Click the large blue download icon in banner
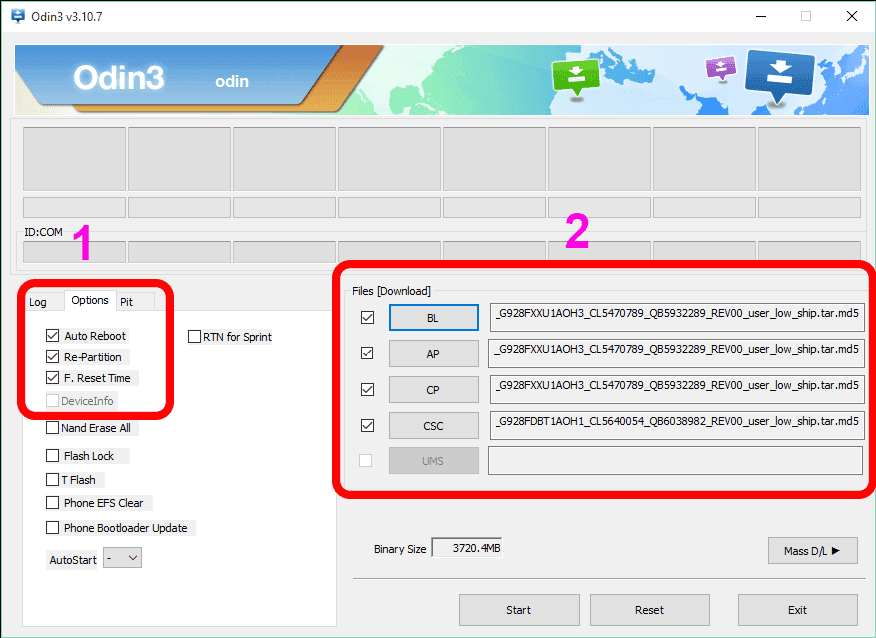The height and width of the screenshot is (638, 876). pyautogui.click(x=779, y=77)
